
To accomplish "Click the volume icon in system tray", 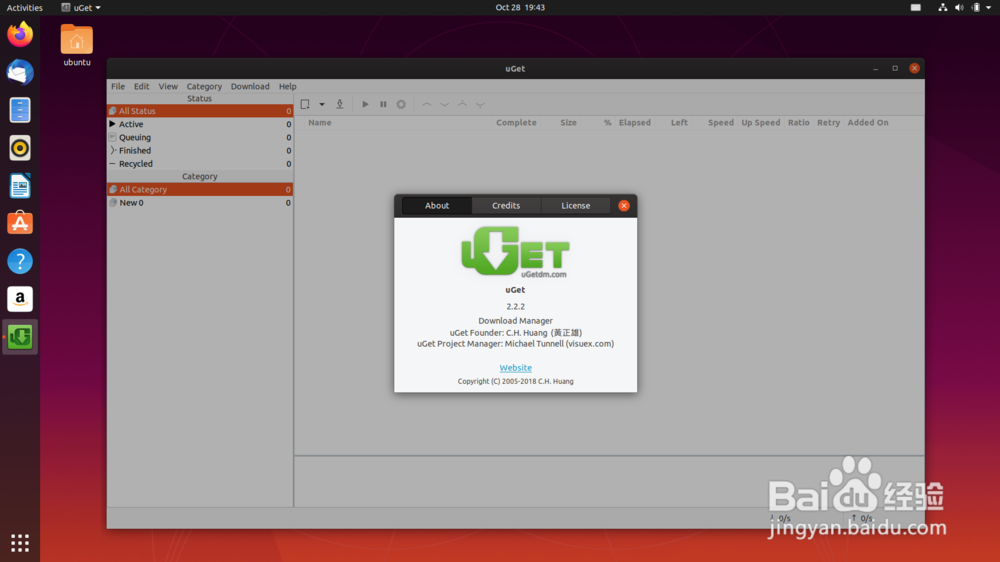I will pos(959,8).
